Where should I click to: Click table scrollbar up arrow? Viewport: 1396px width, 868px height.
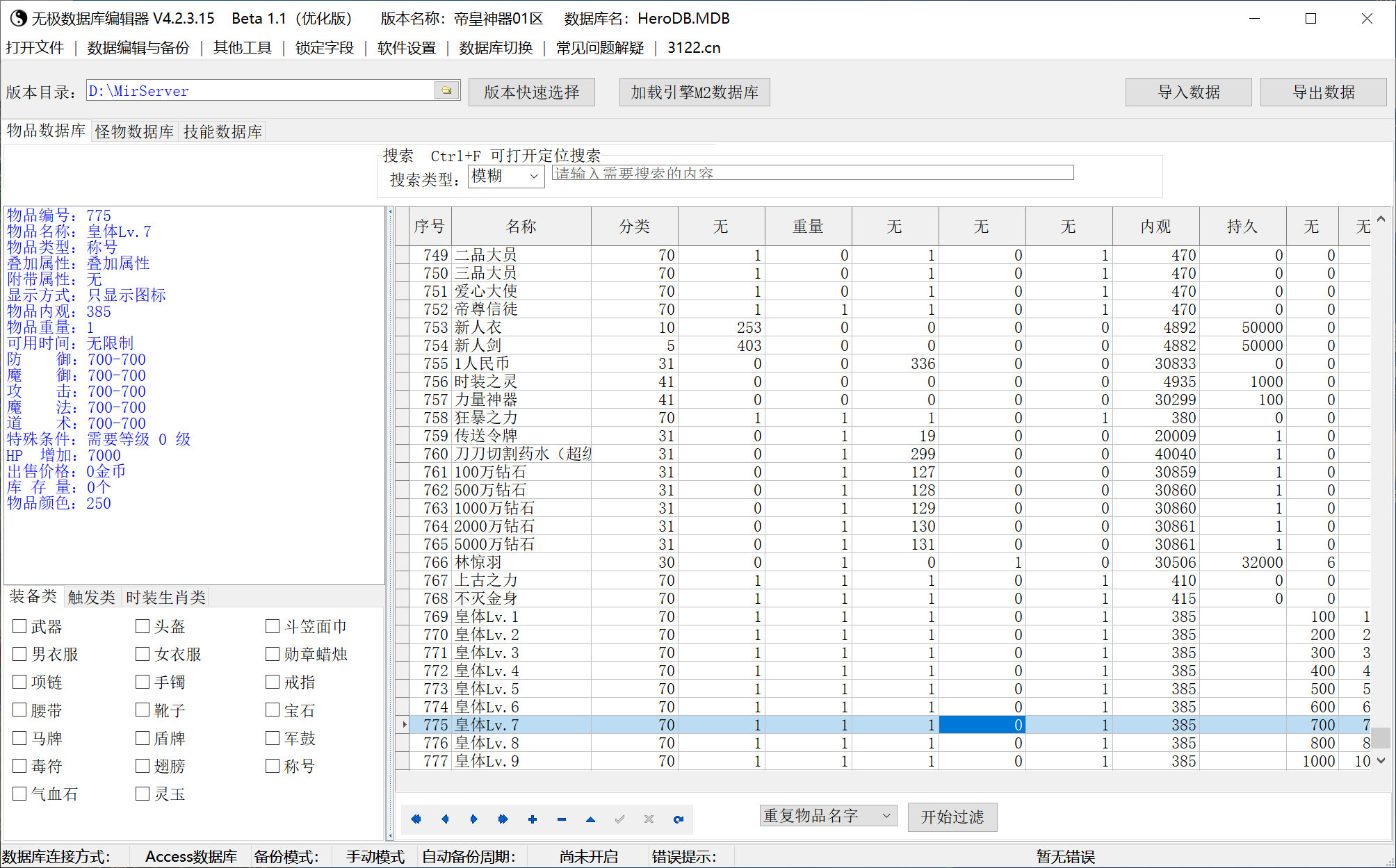pyautogui.click(x=1381, y=219)
